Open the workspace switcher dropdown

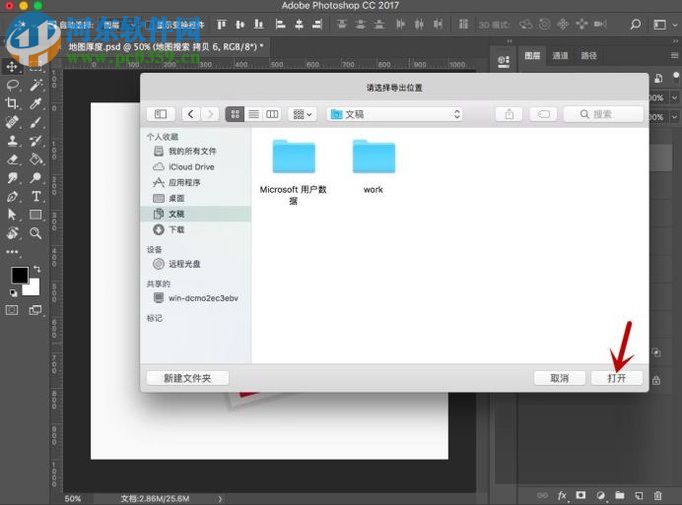coord(665,25)
